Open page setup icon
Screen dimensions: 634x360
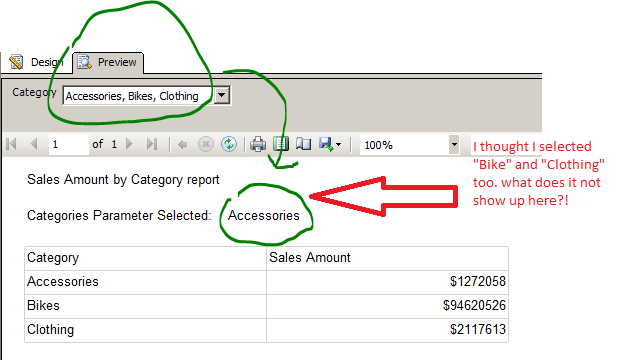pyautogui.click(x=303, y=144)
